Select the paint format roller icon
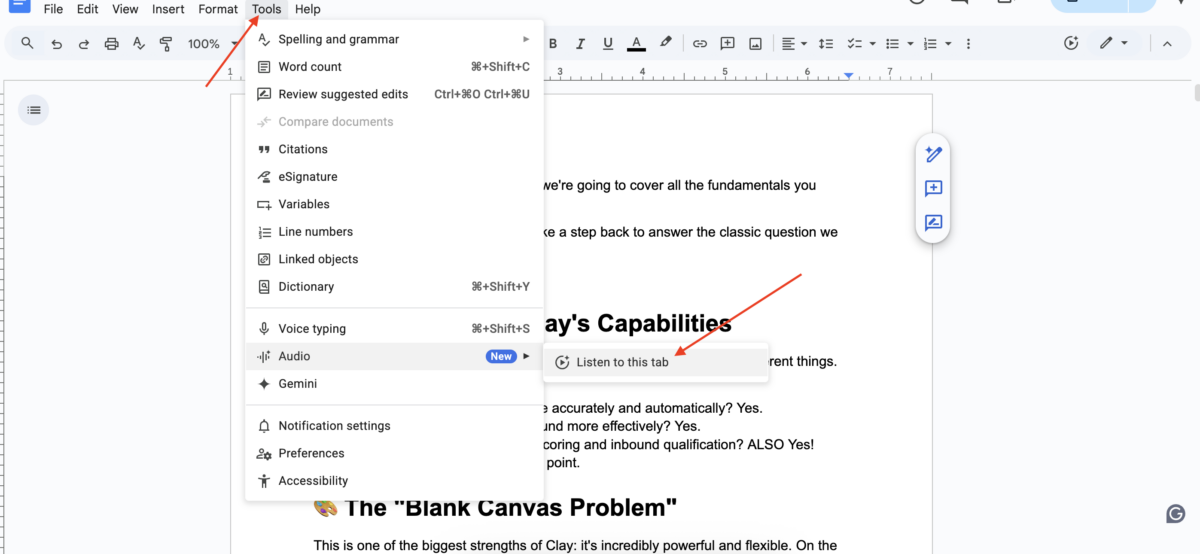 pyautogui.click(x=166, y=44)
